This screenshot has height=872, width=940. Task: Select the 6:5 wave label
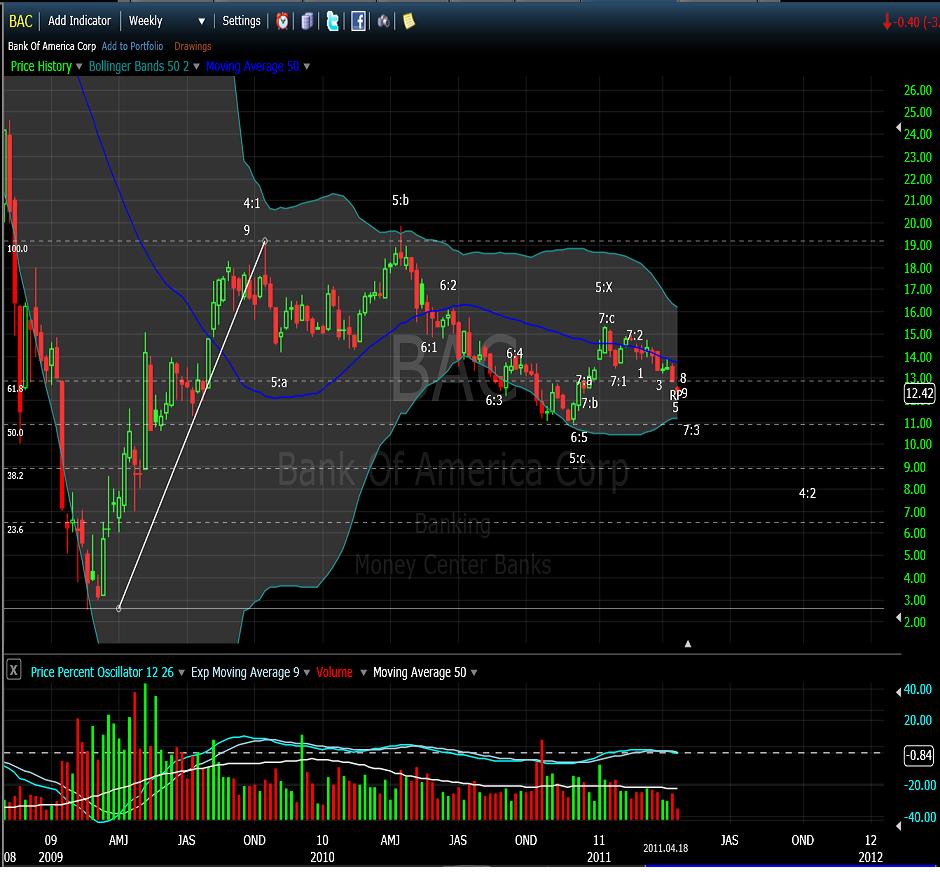pyautogui.click(x=579, y=437)
